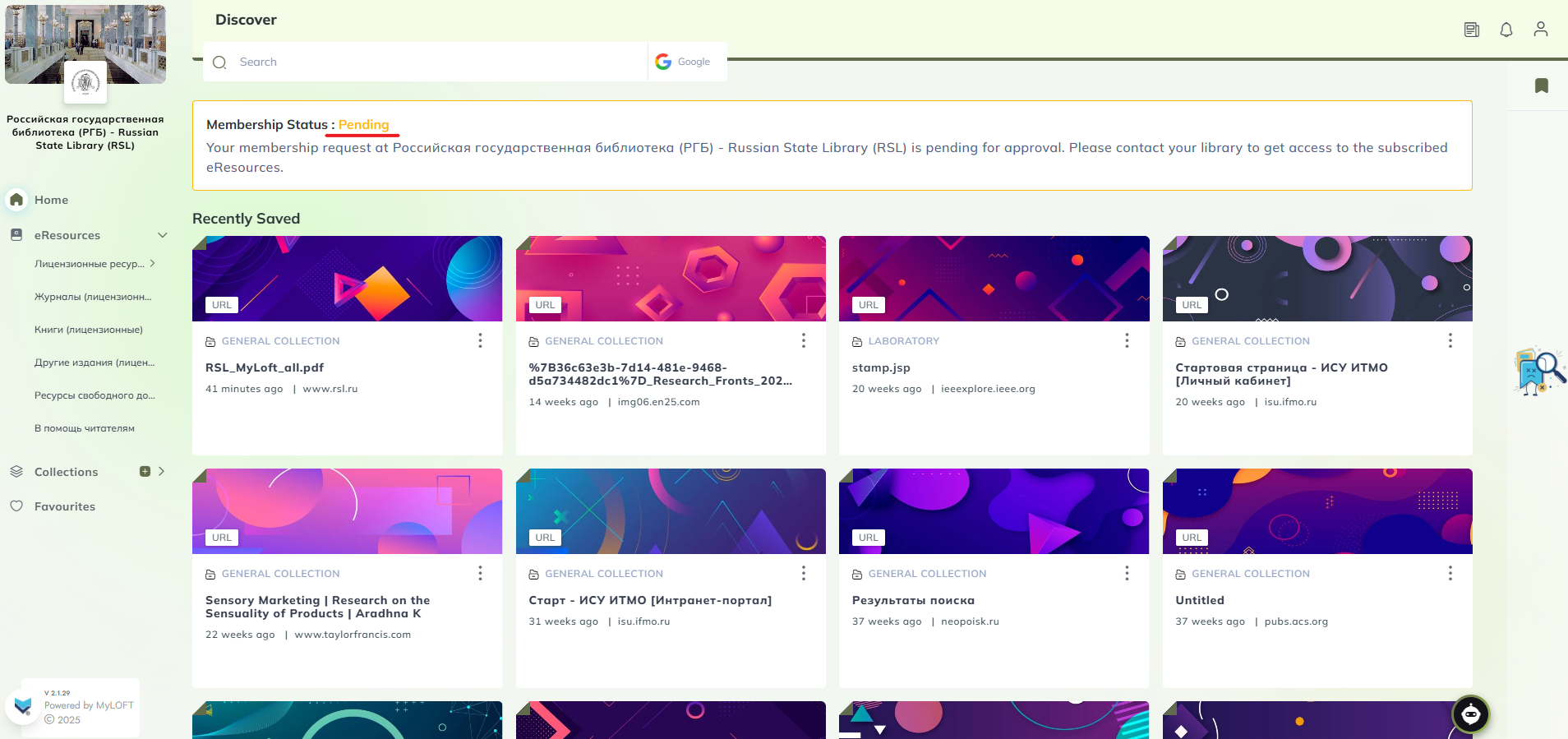The width and height of the screenshot is (1568, 739).
Task: Click the Home sidebar icon
Action: (x=16, y=200)
